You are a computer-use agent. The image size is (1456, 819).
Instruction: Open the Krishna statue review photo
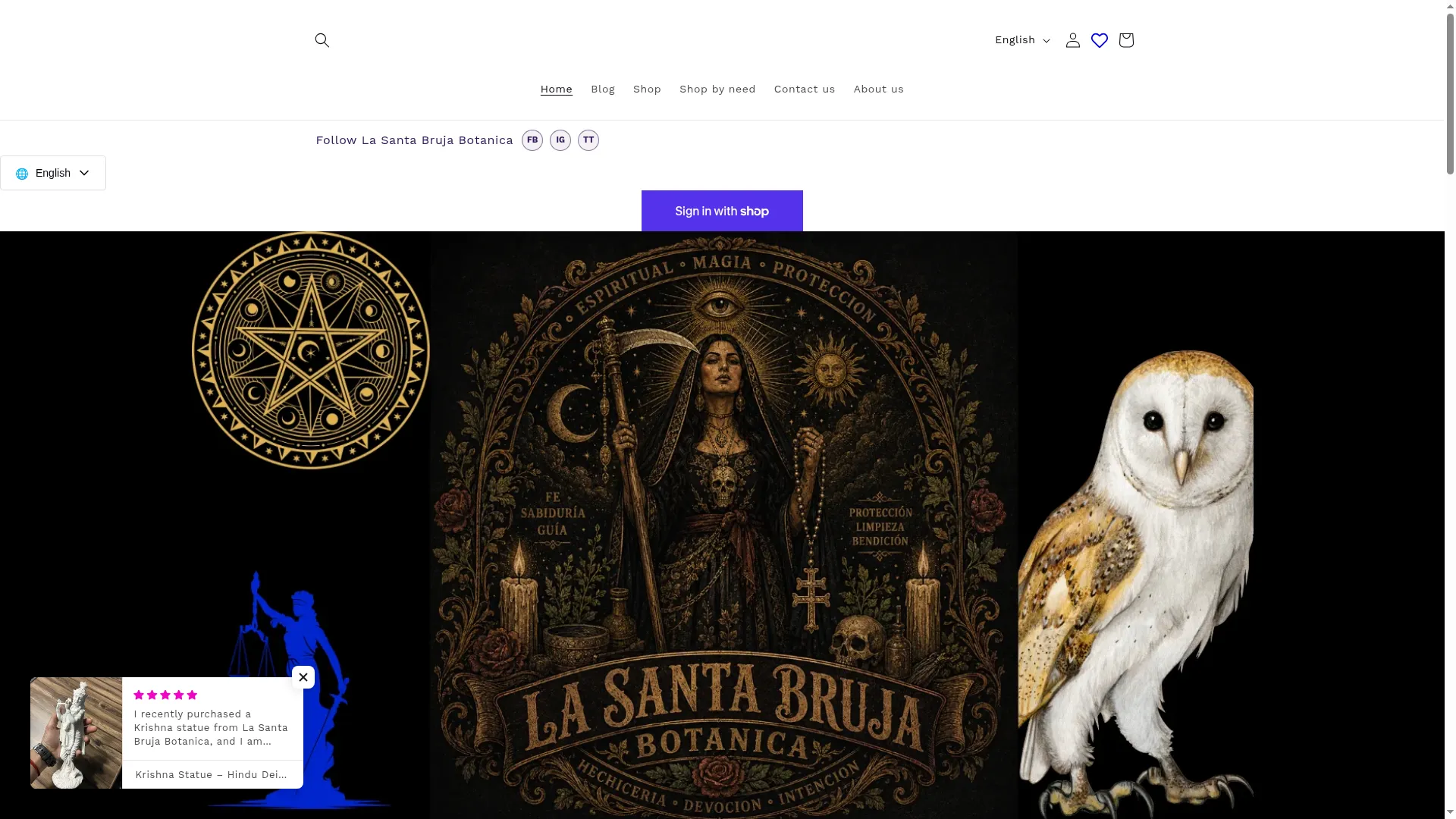[x=76, y=733]
